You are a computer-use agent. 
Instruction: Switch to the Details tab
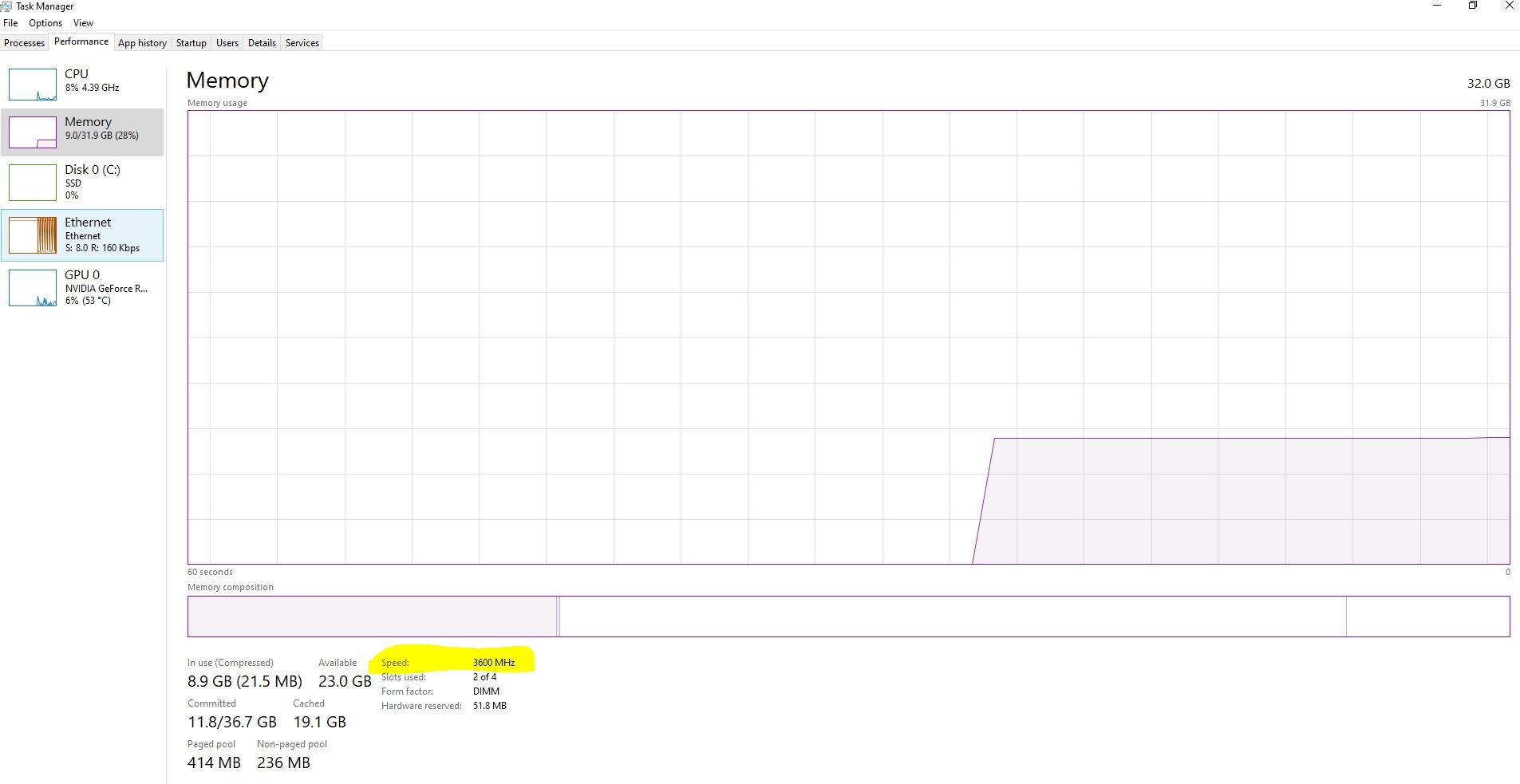point(262,43)
